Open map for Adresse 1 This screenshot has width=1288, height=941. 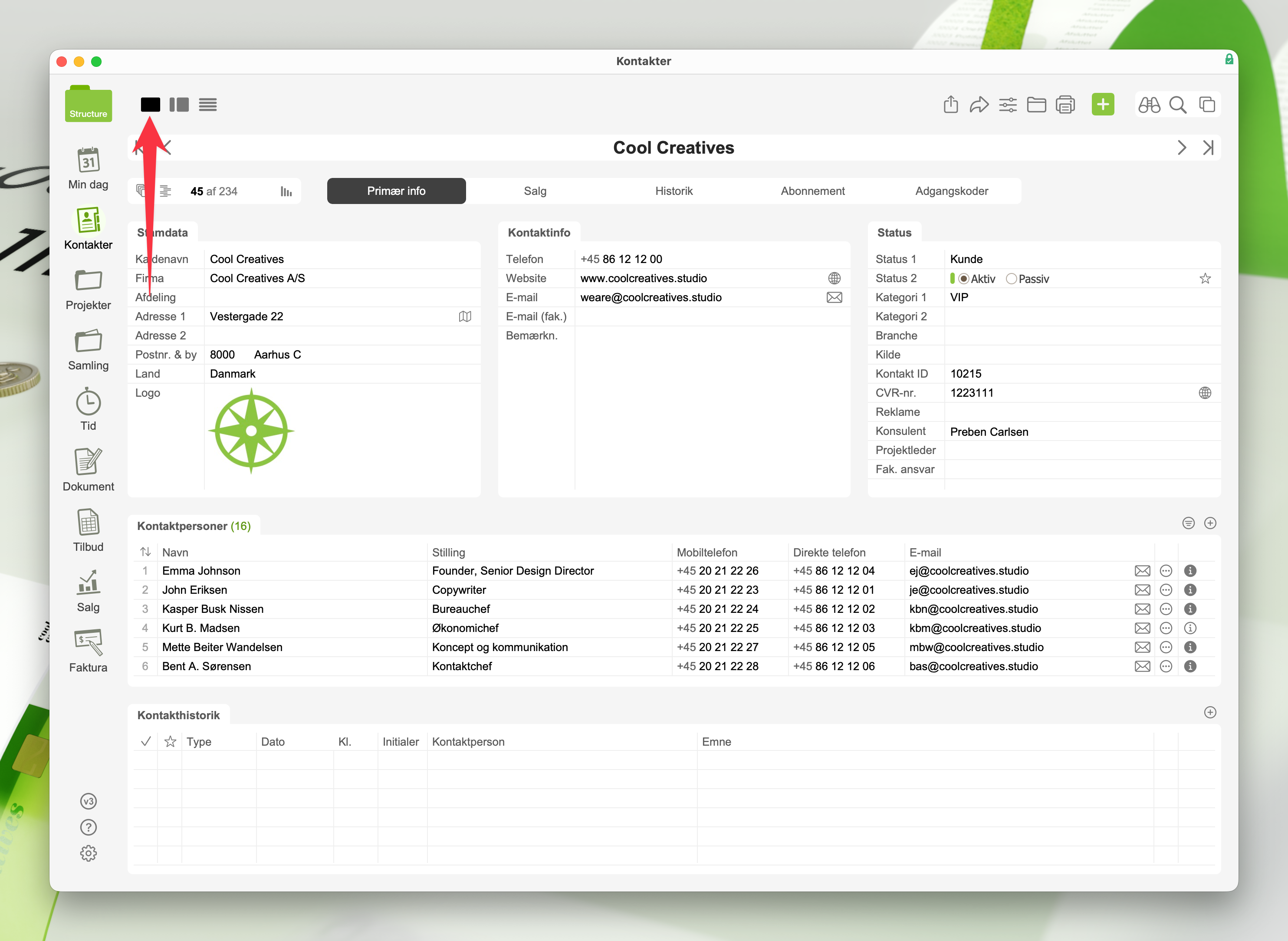click(465, 317)
